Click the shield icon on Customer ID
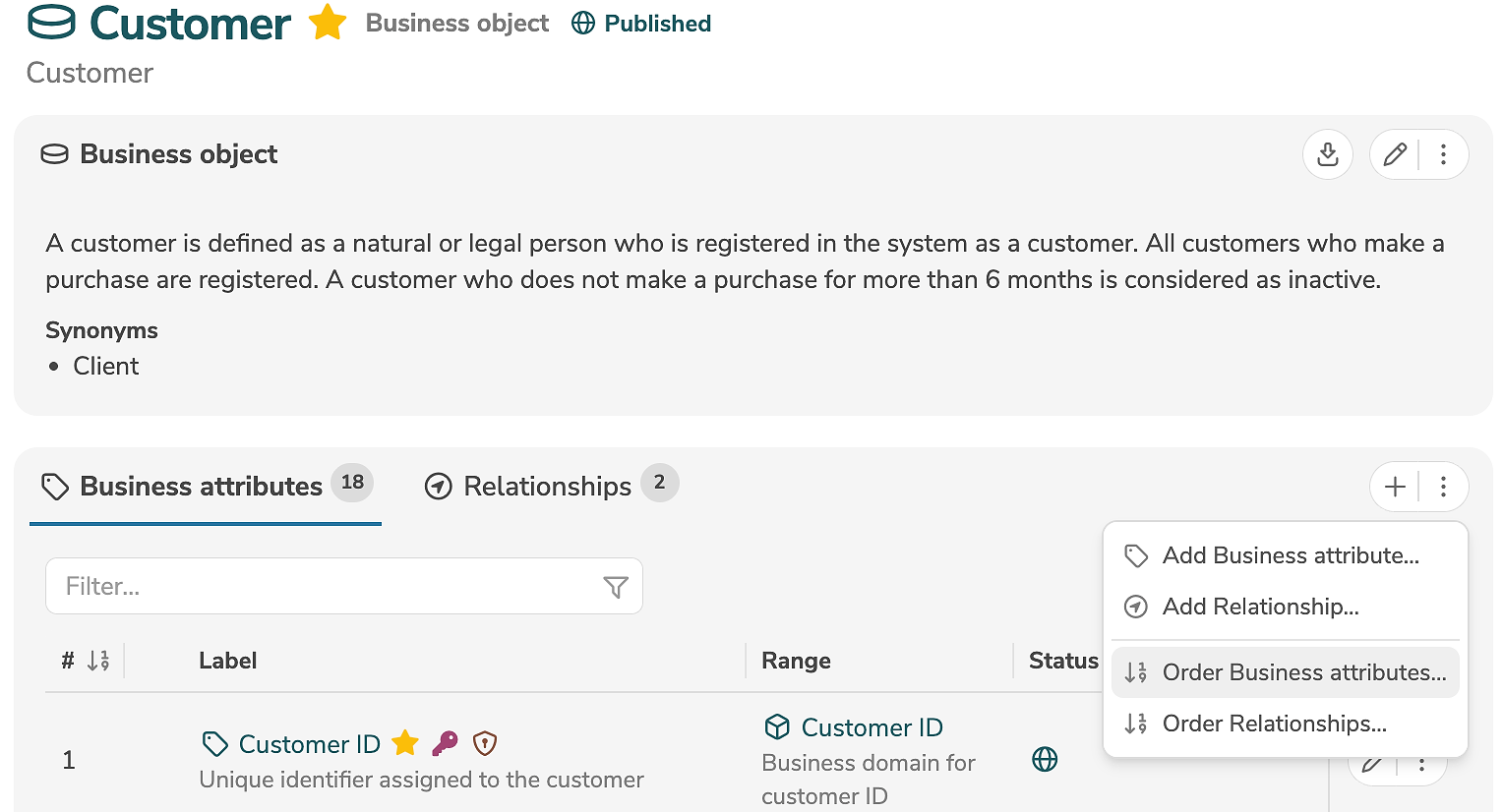The height and width of the screenshot is (812, 1503). click(485, 743)
